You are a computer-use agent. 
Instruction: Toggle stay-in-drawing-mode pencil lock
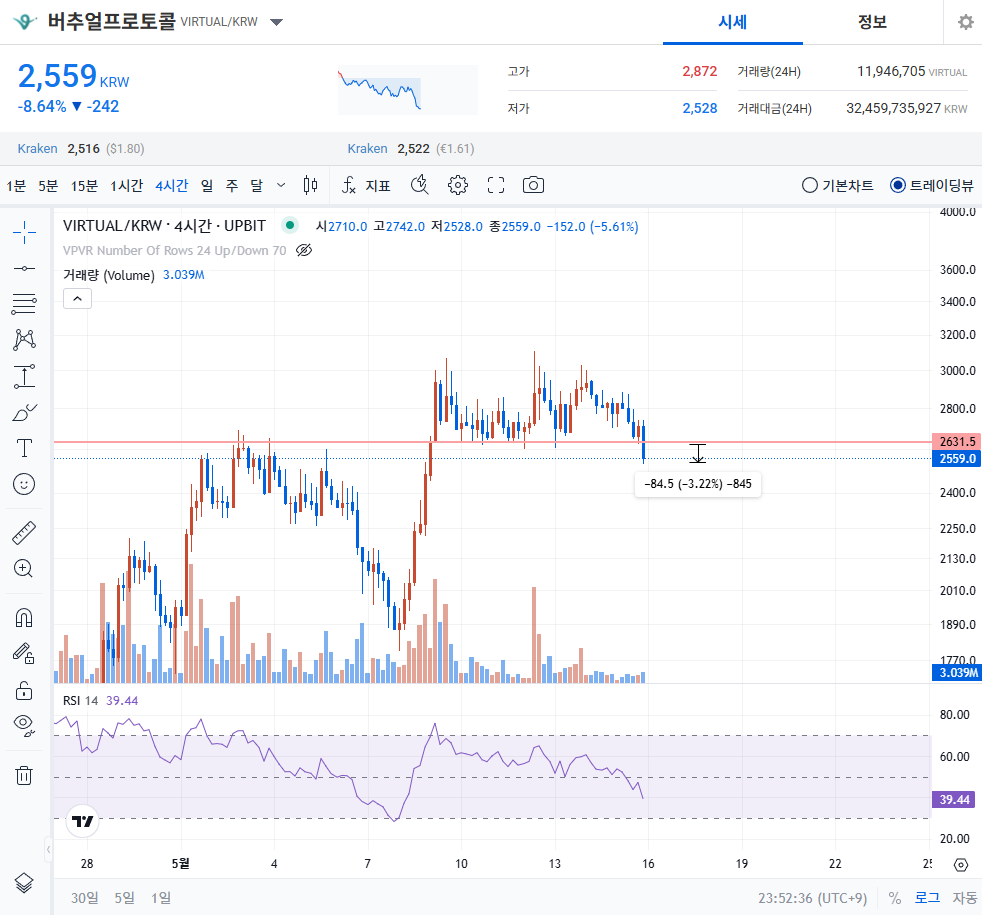point(24,654)
